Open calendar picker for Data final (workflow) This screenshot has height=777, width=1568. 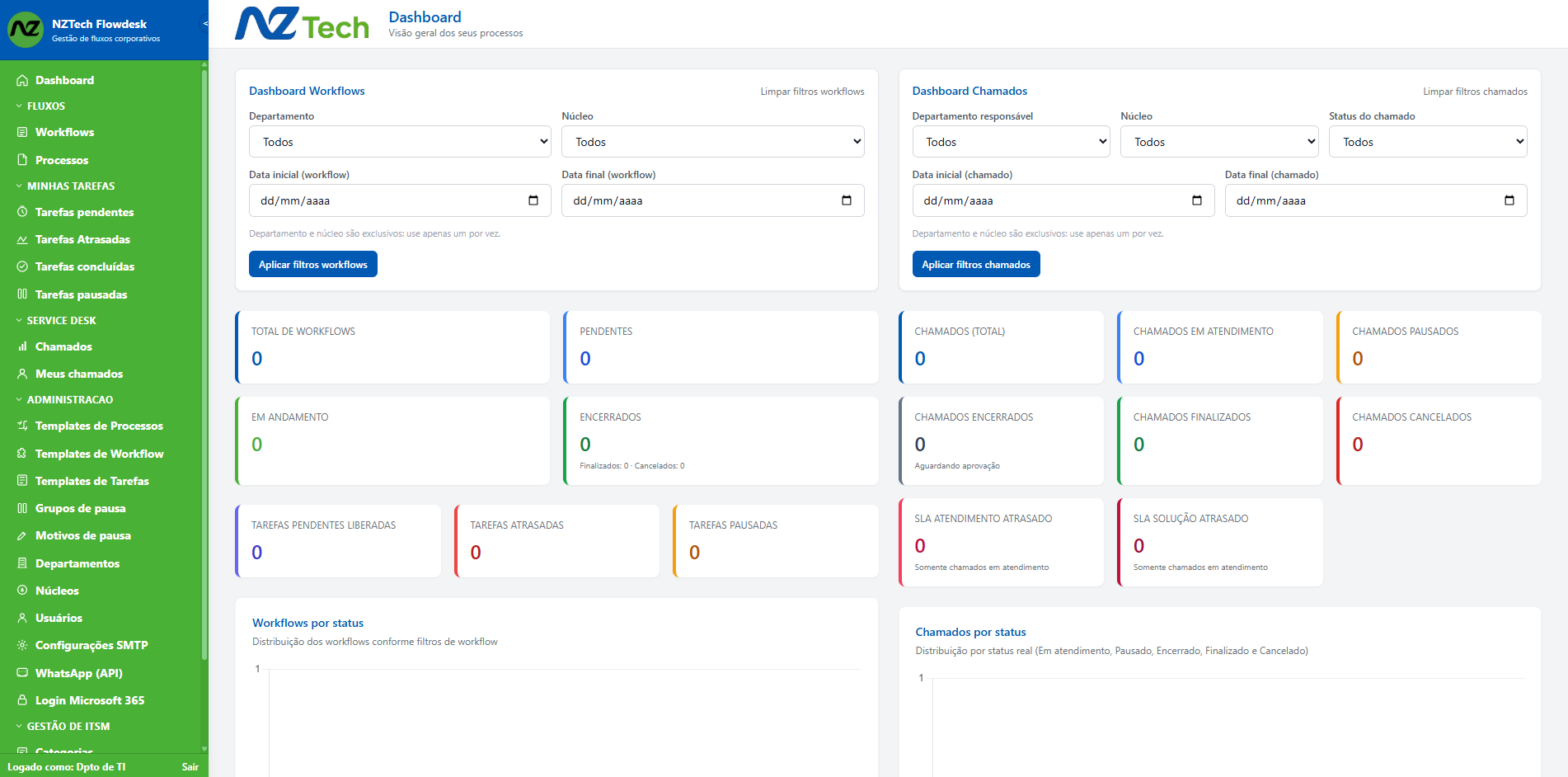click(847, 200)
